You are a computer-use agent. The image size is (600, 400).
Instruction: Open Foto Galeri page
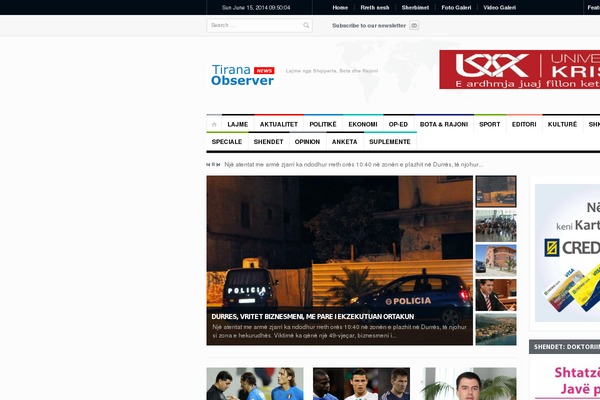[456, 8]
